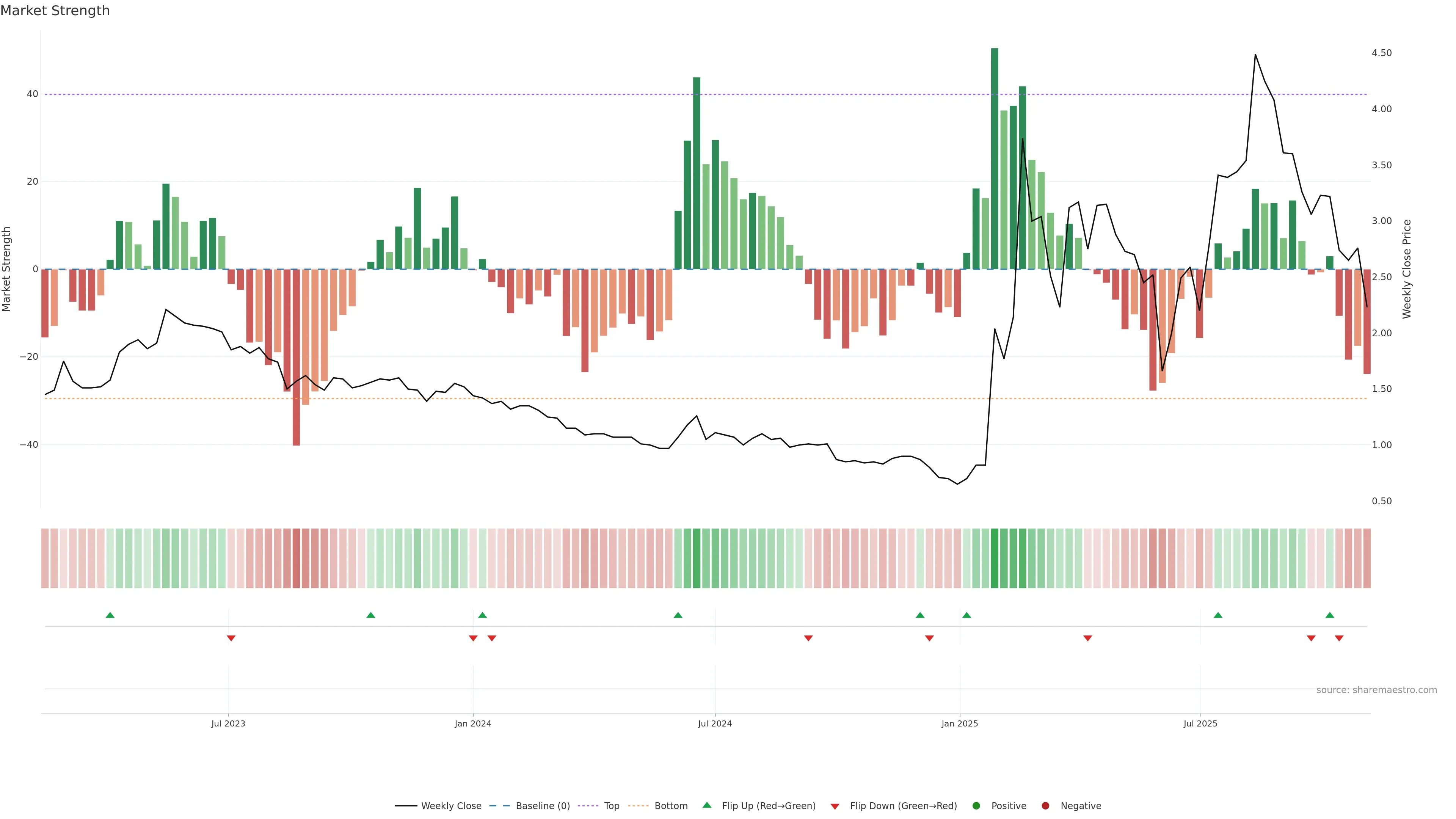Click the Weekly Close Price axis title
This screenshot has width=1456, height=819.
(x=1407, y=269)
